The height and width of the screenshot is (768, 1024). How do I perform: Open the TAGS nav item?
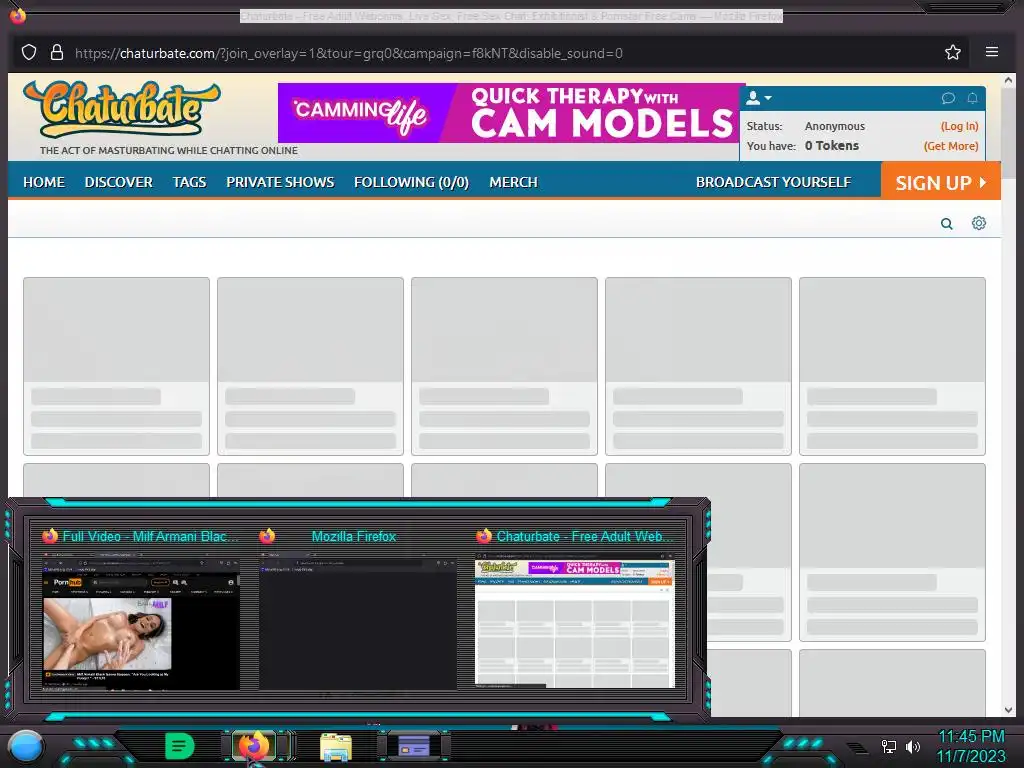[x=189, y=182]
